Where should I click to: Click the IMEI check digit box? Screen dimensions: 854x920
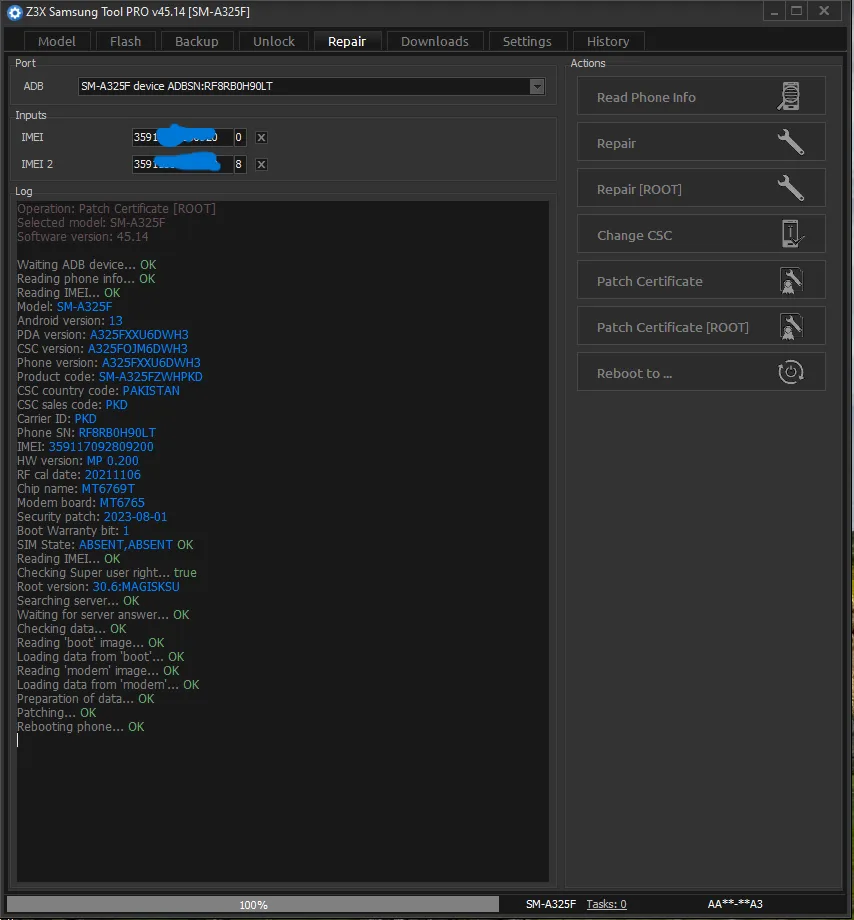(239, 138)
